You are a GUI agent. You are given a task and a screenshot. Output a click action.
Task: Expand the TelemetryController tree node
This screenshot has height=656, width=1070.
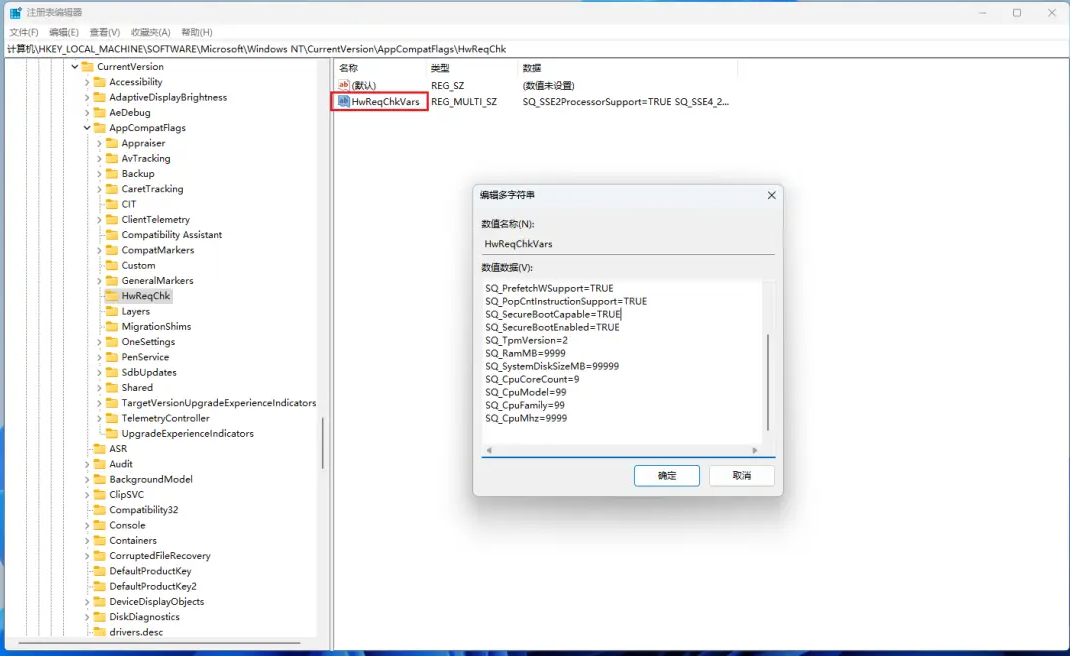[x=99, y=418]
